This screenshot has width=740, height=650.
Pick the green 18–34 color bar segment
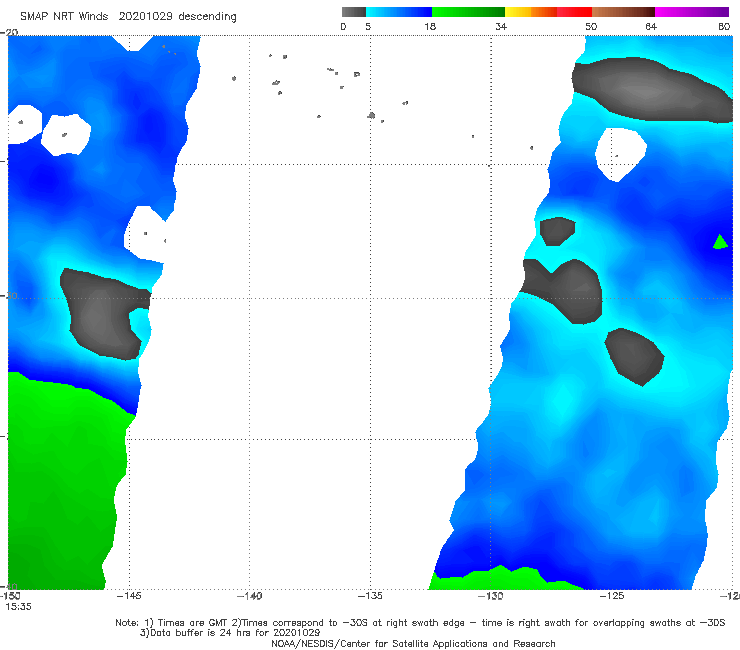point(468,12)
